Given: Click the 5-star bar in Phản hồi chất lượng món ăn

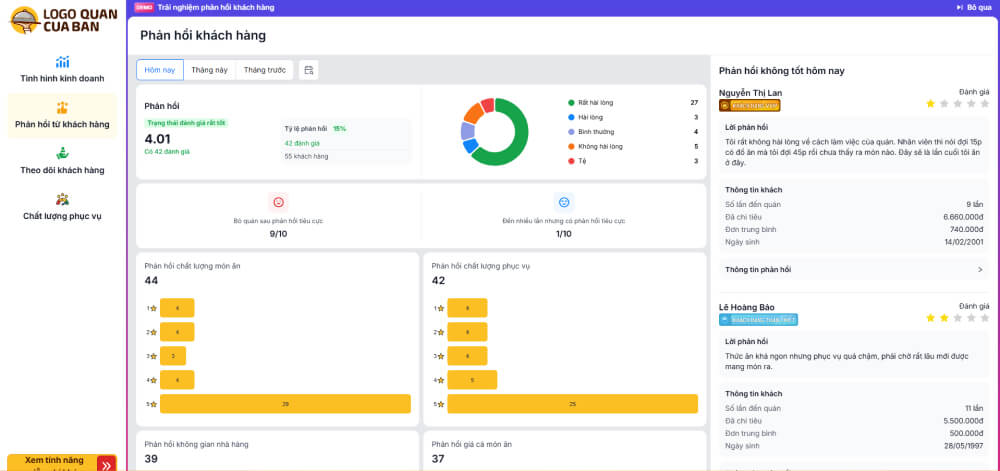Looking at the screenshot, I should pos(285,404).
